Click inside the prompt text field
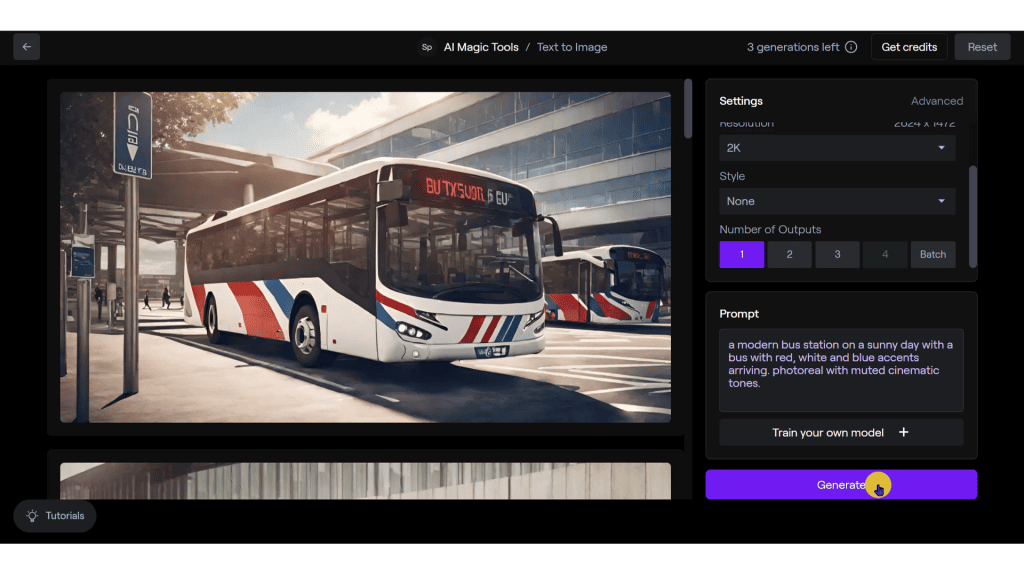 (841, 370)
